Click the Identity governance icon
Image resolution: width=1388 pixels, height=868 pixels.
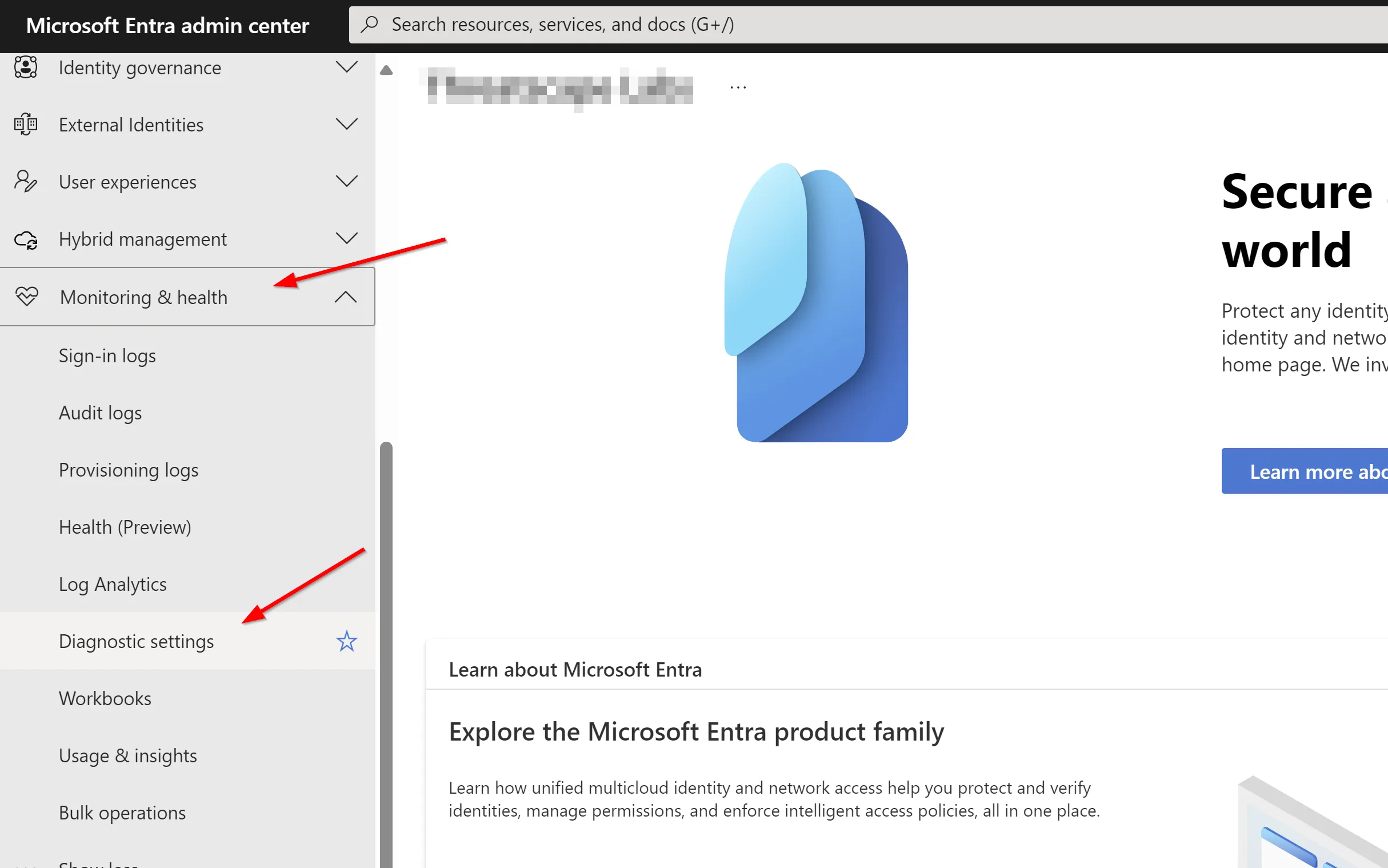26,67
